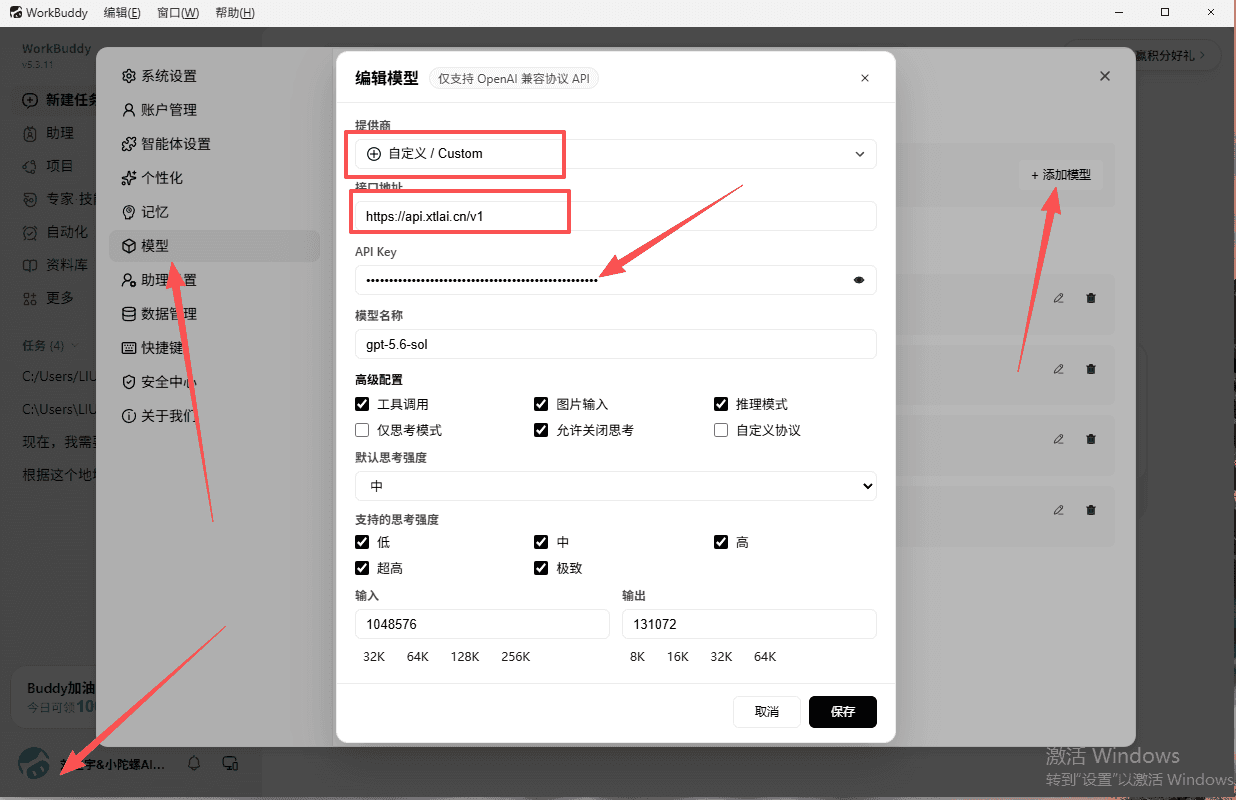
Task: Click the 输出 field showing 131072
Action: click(749, 624)
